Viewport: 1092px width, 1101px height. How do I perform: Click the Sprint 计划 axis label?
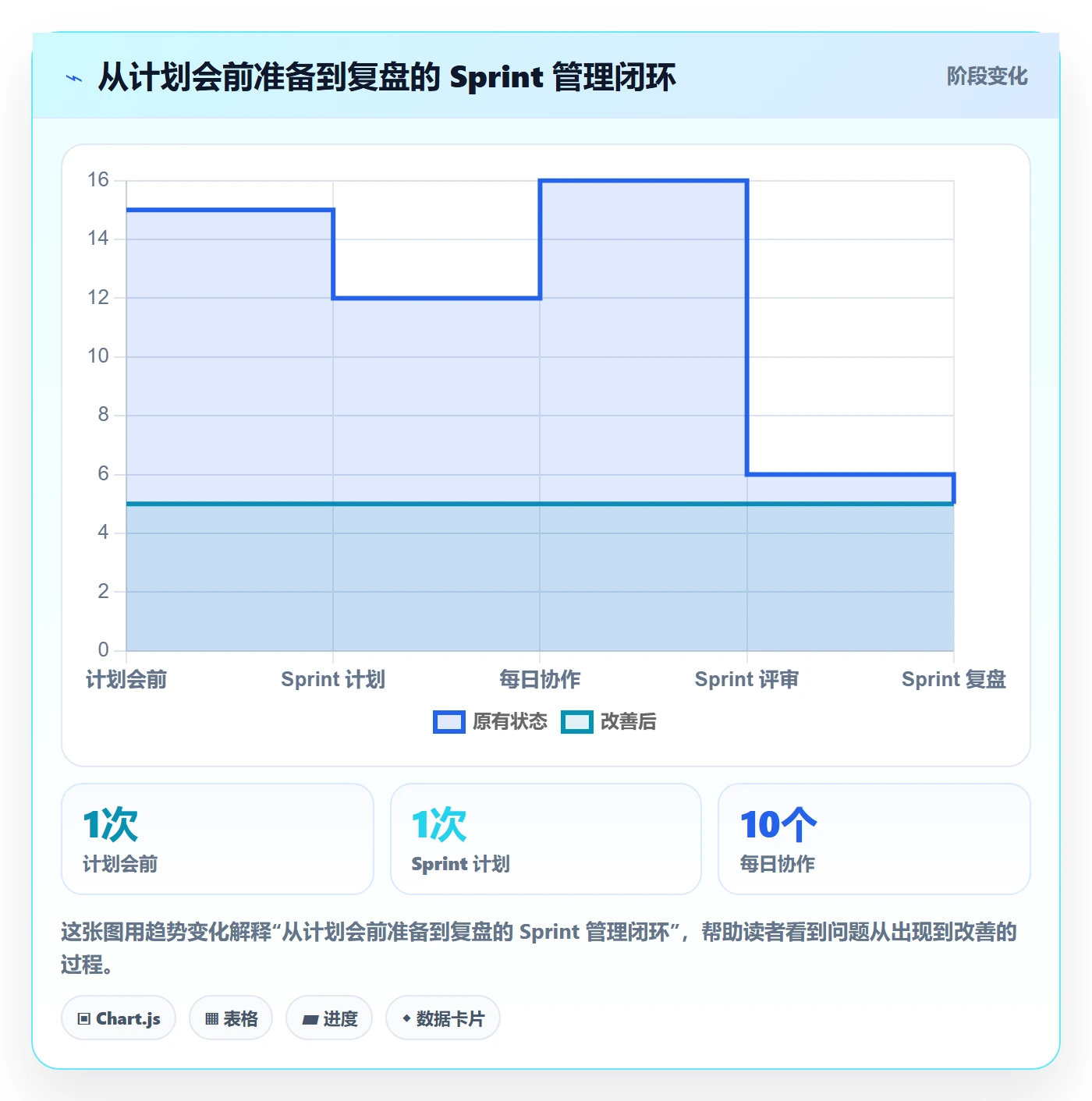click(333, 680)
